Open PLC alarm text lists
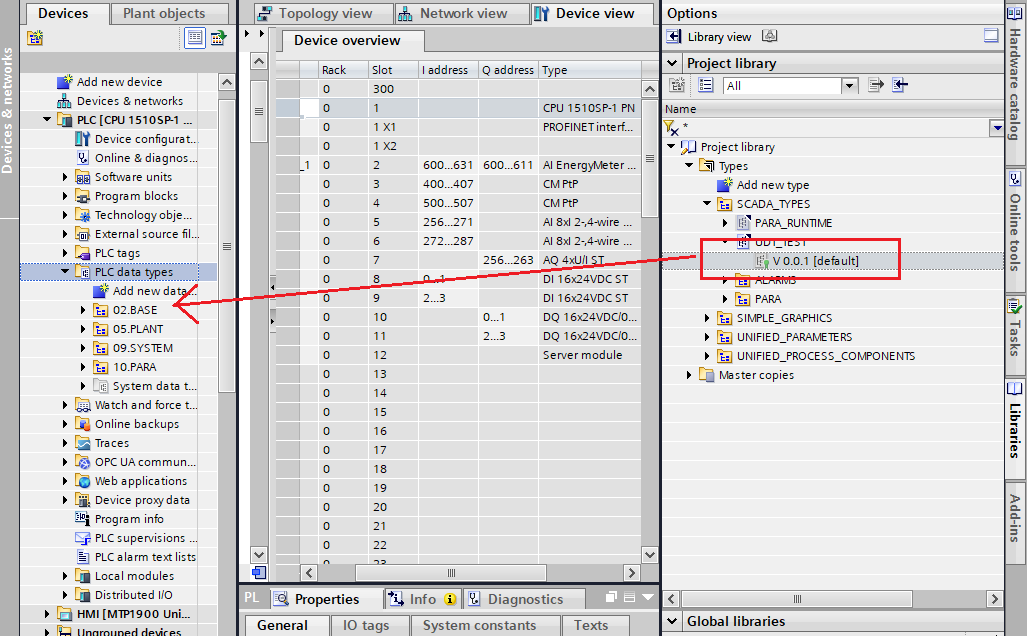The height and width of the screenshot is (636, 1027). (x=145, y=557)
